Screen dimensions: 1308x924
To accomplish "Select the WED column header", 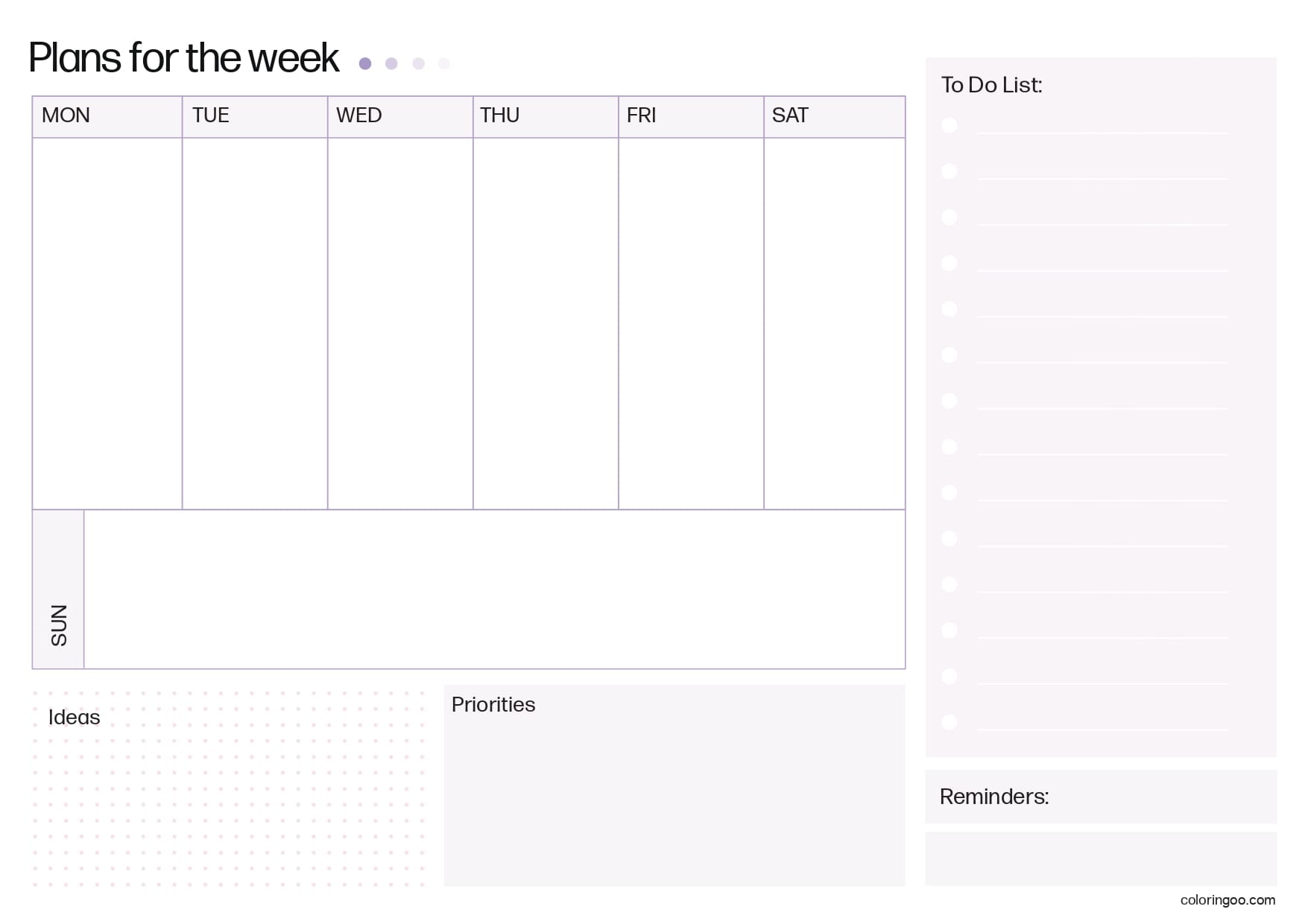I will [358, 115].
